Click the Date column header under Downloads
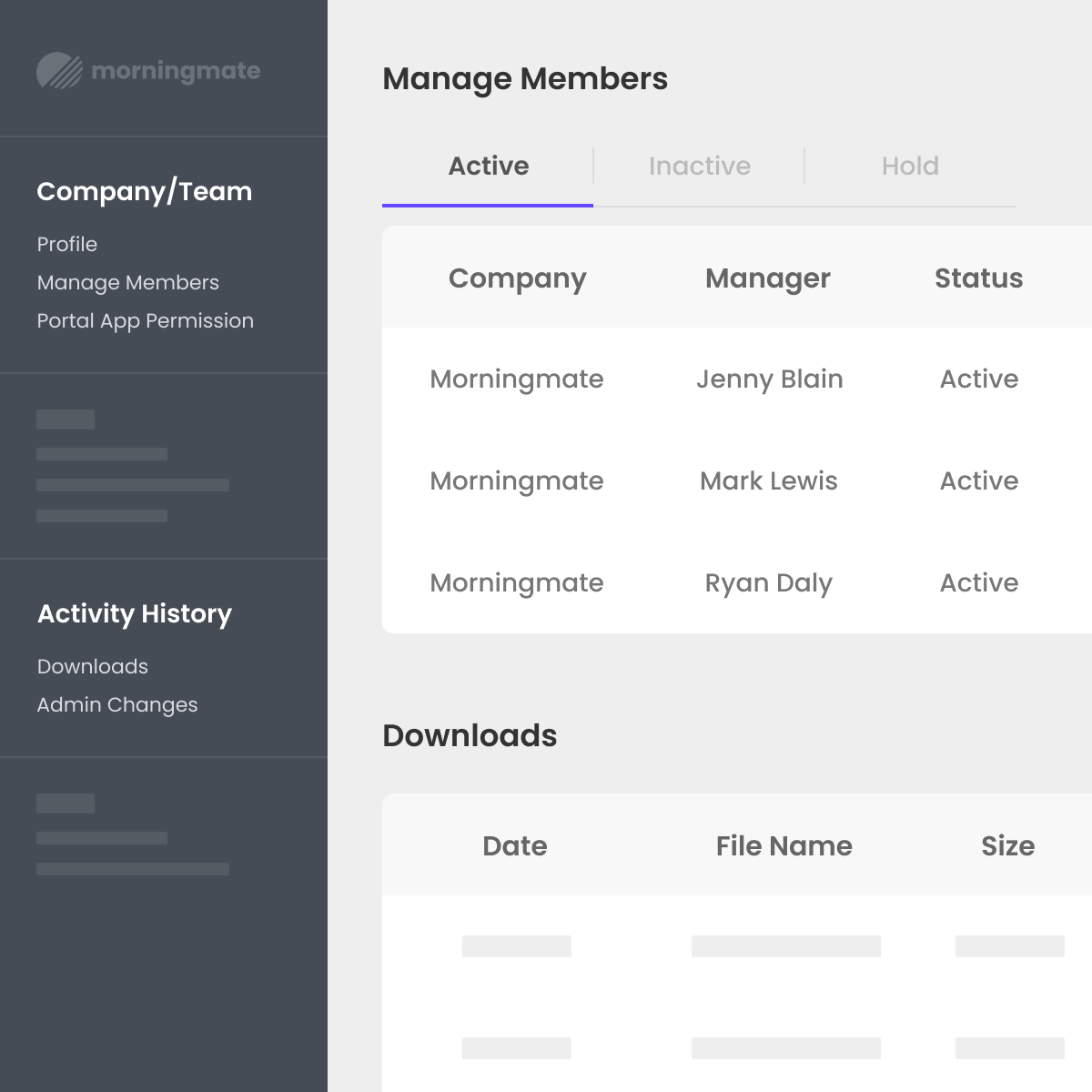 click(514, 845)
